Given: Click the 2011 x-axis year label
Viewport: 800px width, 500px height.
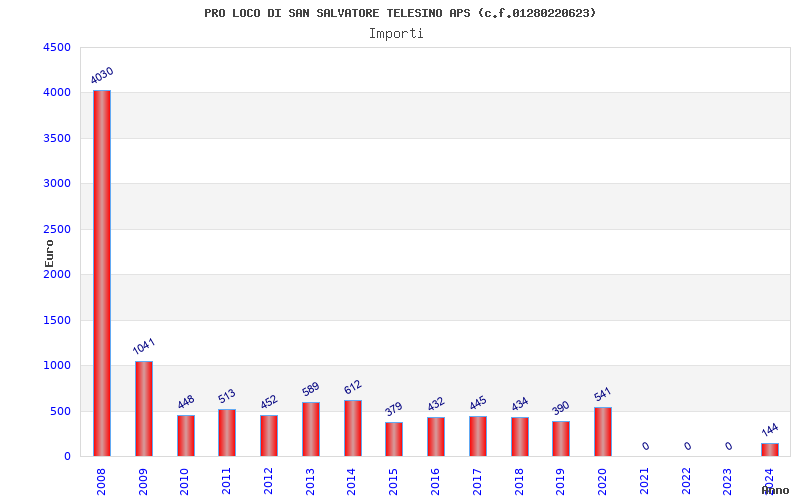Looking at the screenshot, I should coord(226,481).
